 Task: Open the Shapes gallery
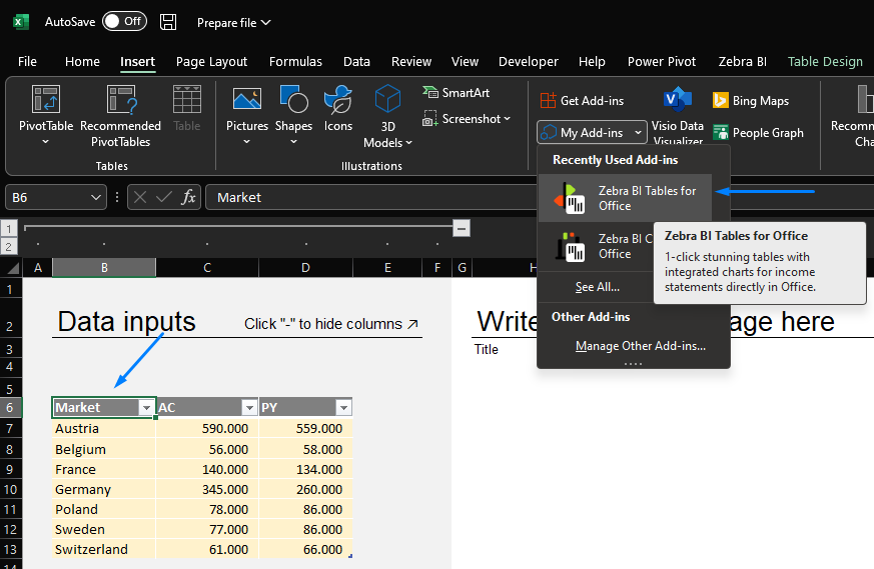pyautogui.click(x=293, y=115)
